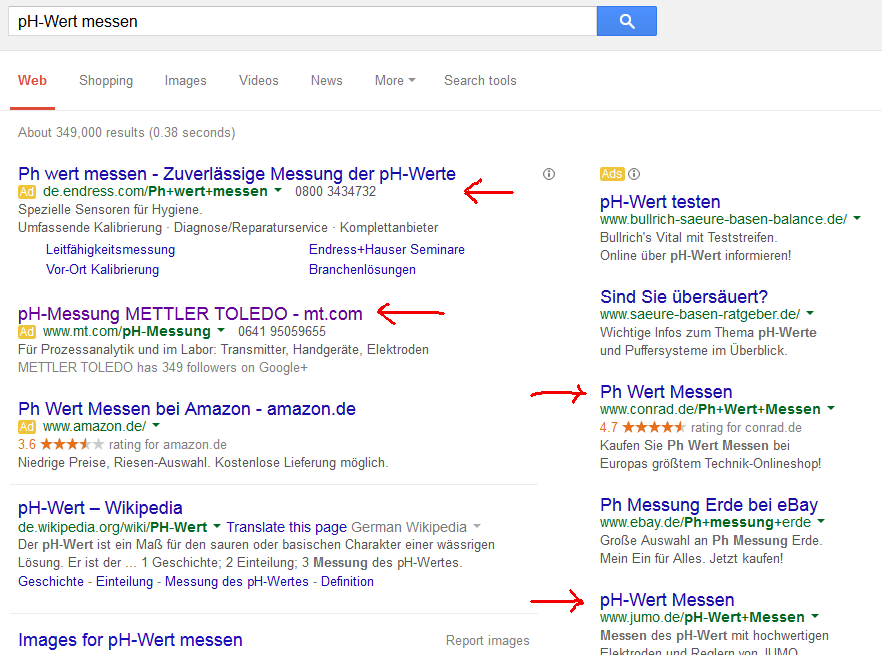This screenshot has width=882, height=655.
Task: Open dropdown arrow beside www.ebay.de URL
Action: (x=821, y=522)
